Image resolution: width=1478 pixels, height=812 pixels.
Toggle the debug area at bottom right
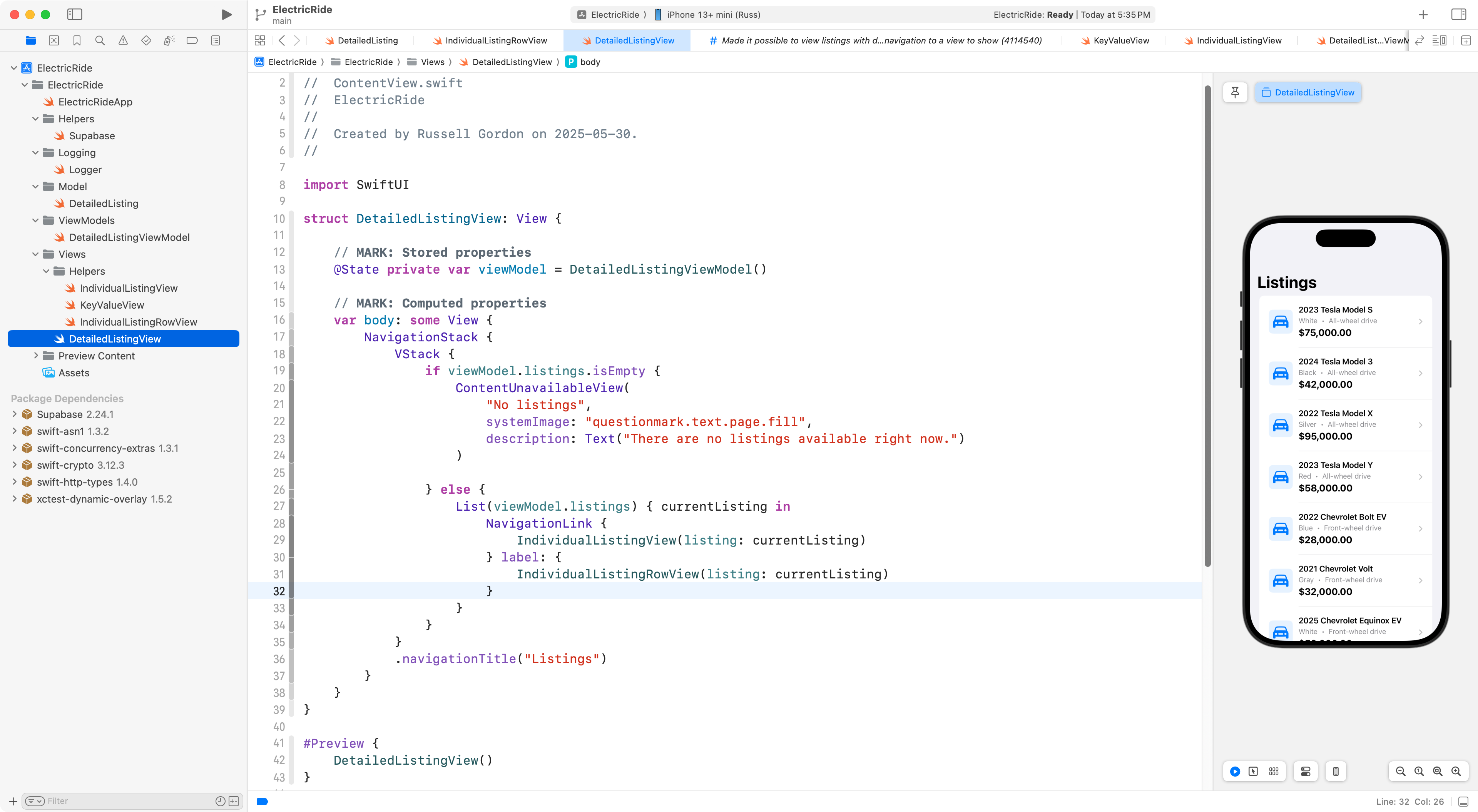1464,801
